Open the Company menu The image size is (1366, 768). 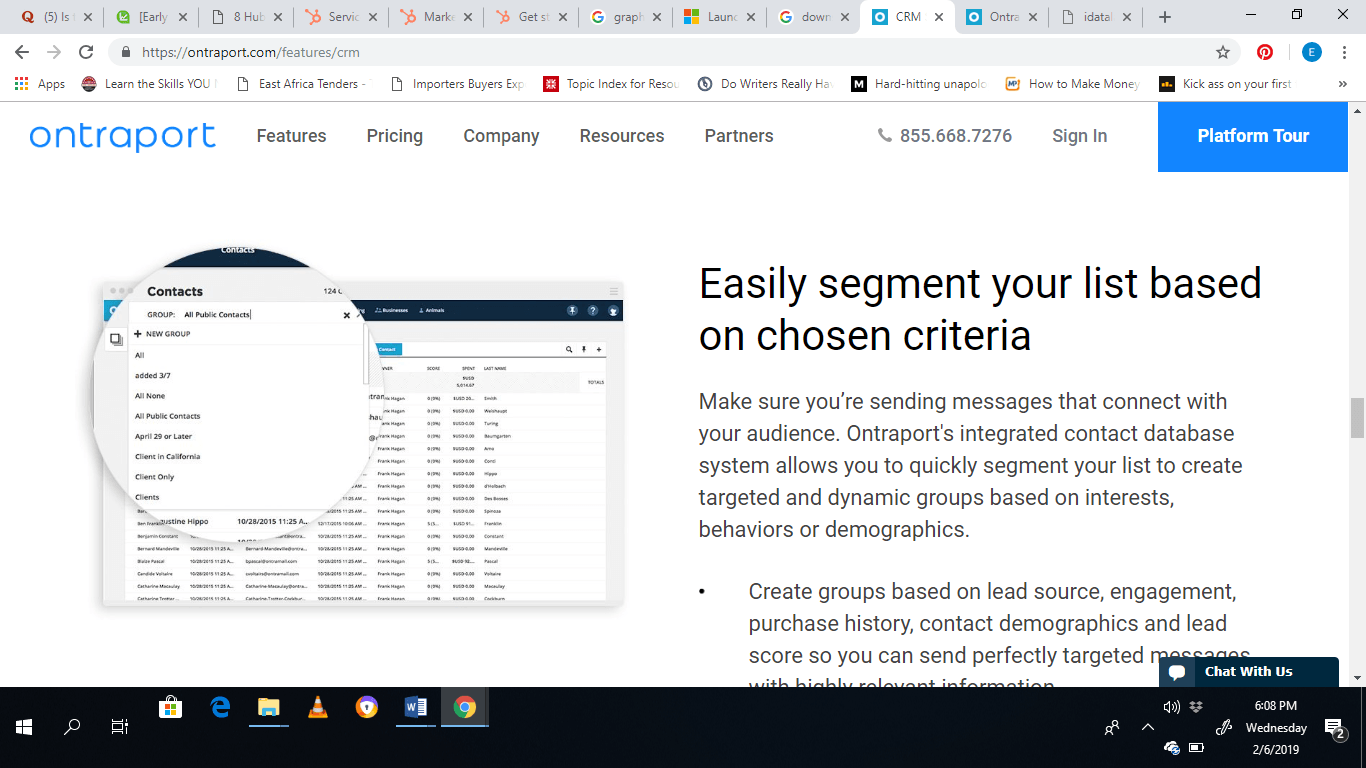501,136
